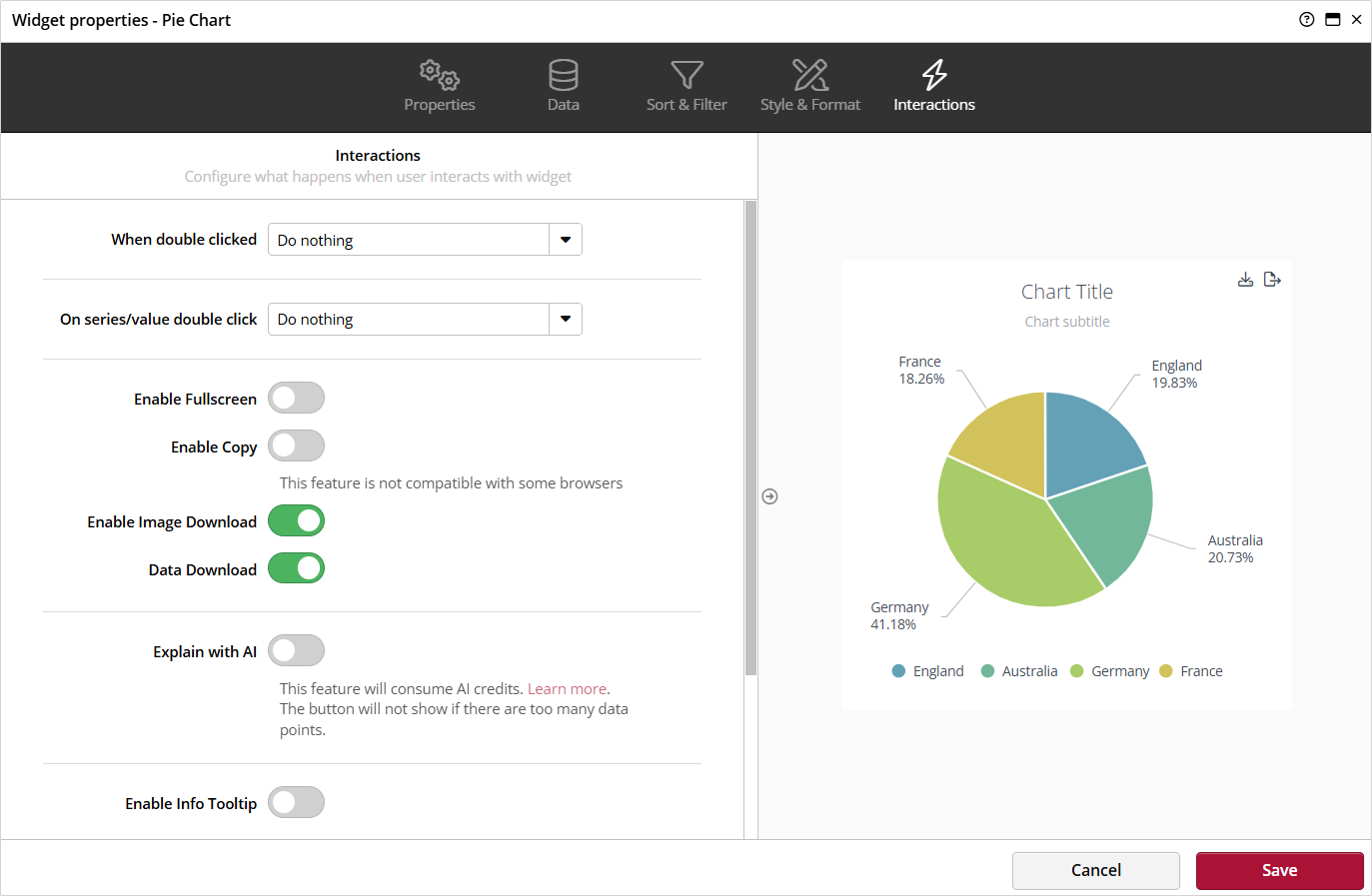Screen dimensions: 1372x896
Task: Close the widget properties dialog
Action: [x=1356, y=19]
